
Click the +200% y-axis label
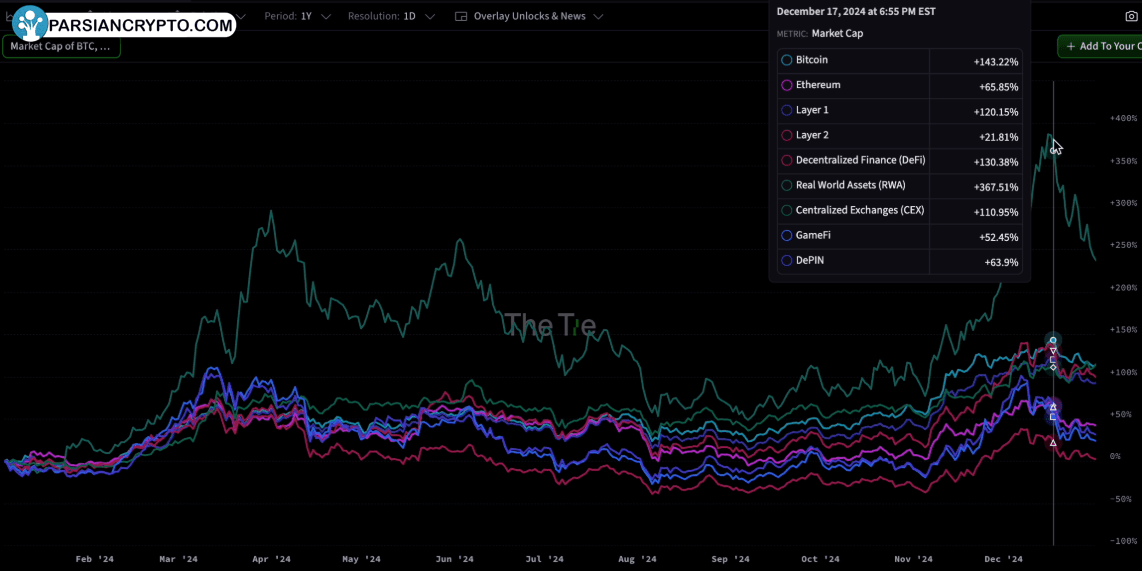1123,287
